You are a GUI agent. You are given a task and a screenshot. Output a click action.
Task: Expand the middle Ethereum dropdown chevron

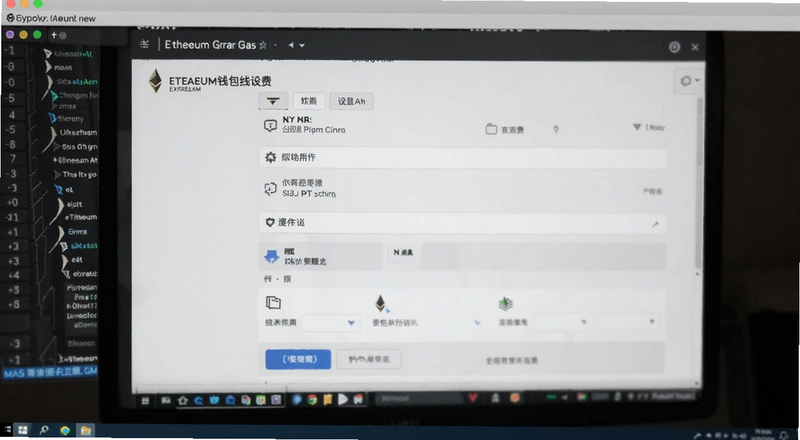(x=478, y=323)
